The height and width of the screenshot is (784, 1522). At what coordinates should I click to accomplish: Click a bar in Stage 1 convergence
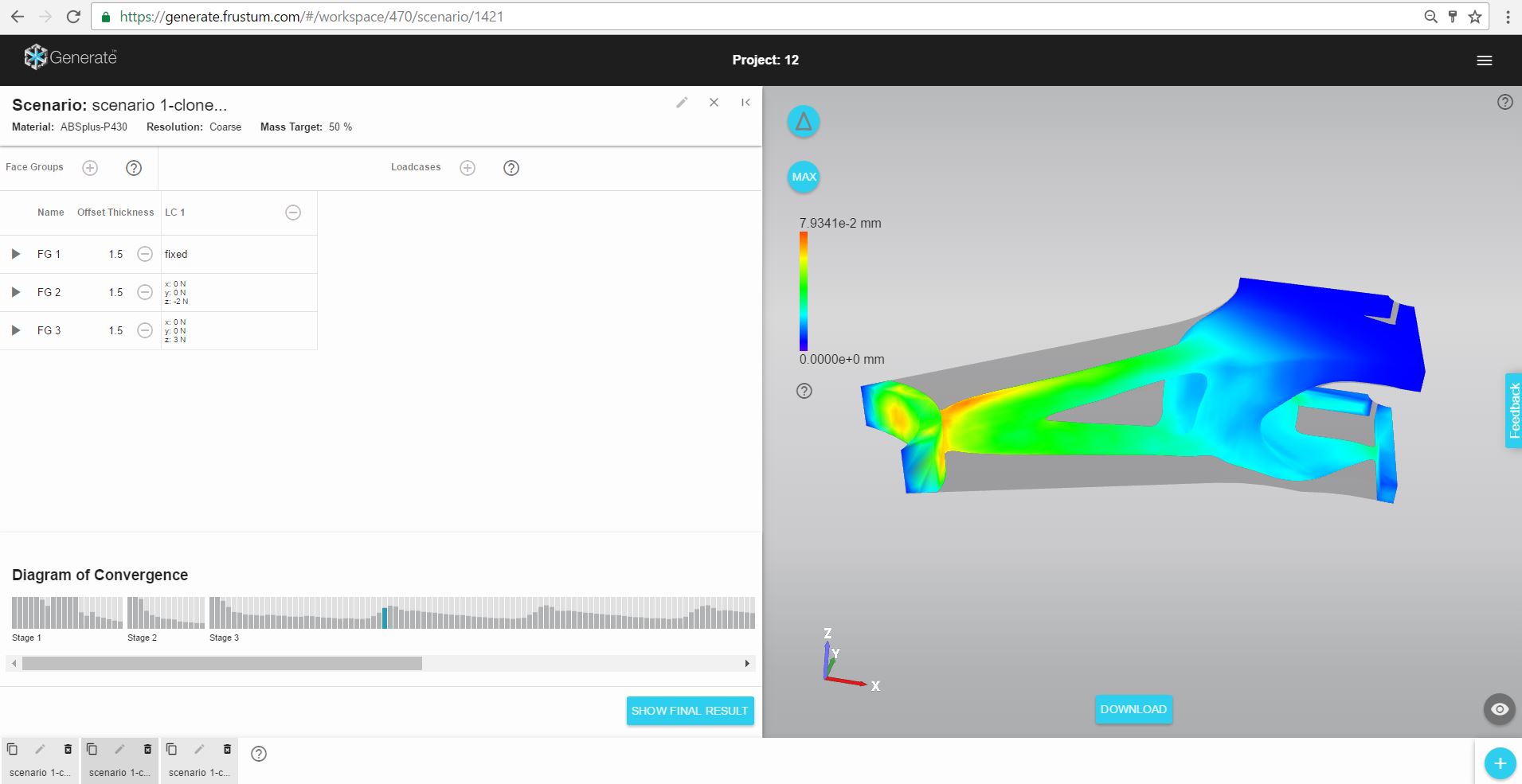pyautogui.click(x=68, y=613)
